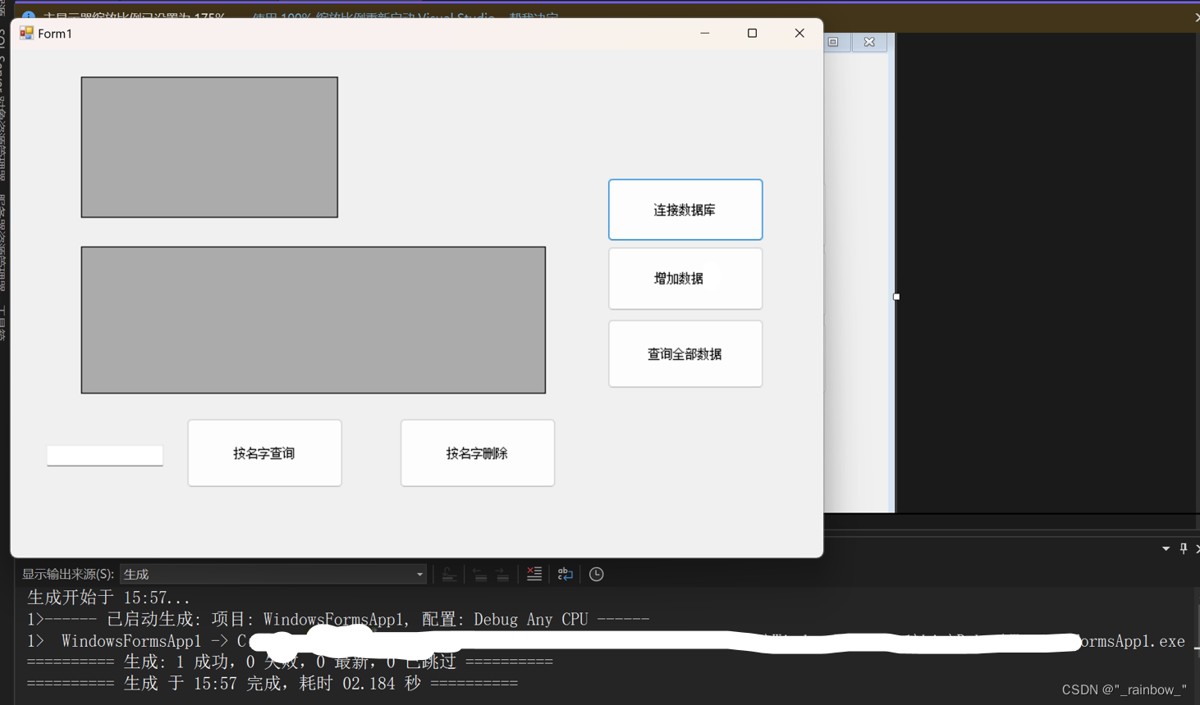Image resolution: width=1200 pixels, height=705 pixels.
Task: Toggle word wrap in output panel
Action: pos(565,574)
